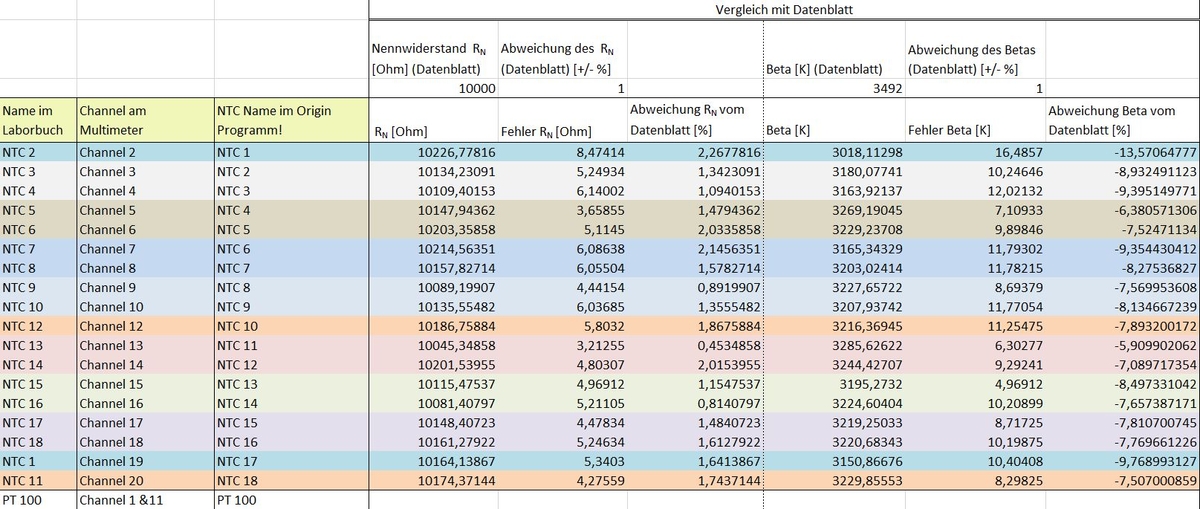Click the 'Name im Laborbuch' header cell

(38, 120)
